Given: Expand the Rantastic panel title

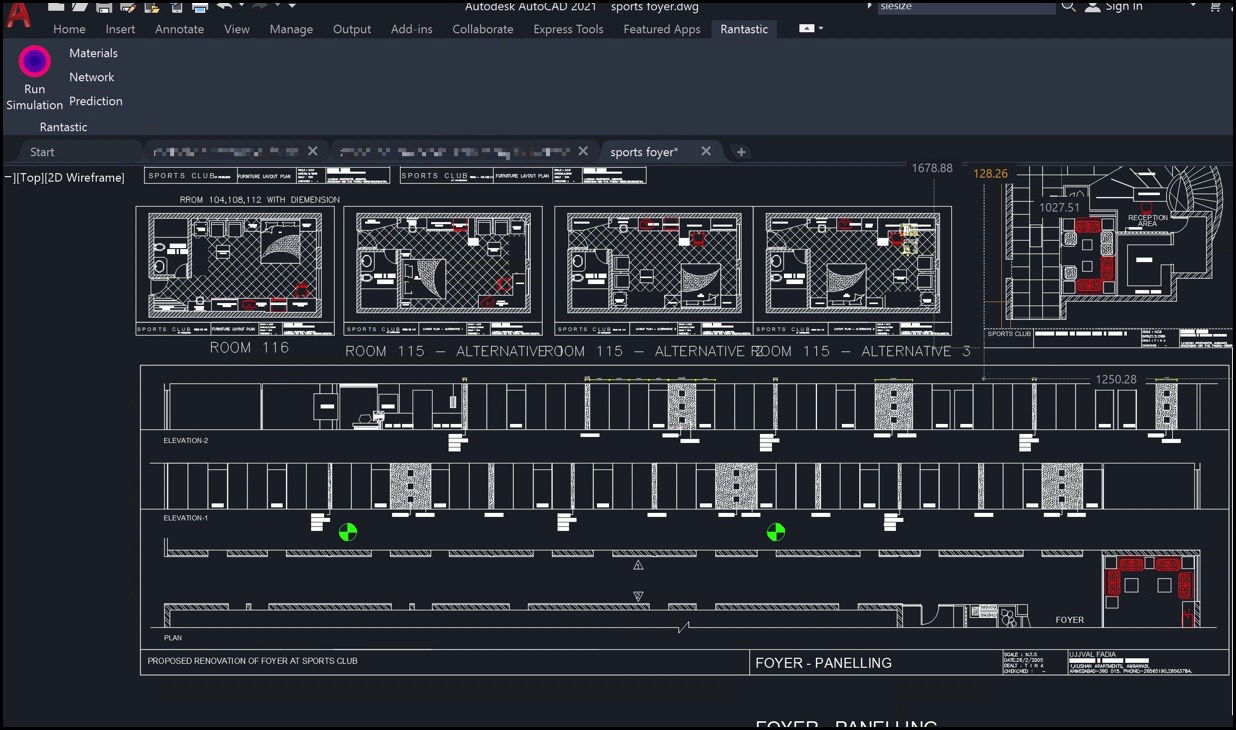Looking at the screenshot, I should pos(63,127).
